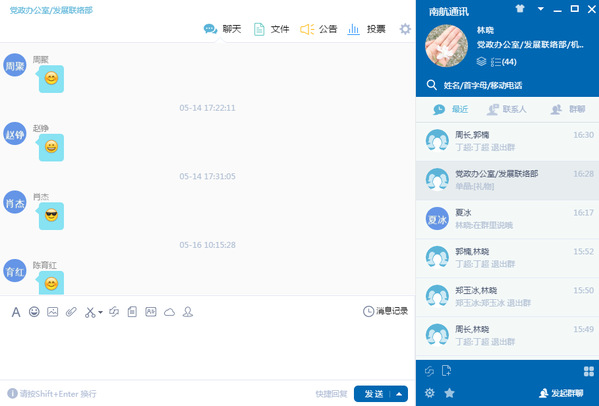Switch to the 文件 tab
599x406 pixels.
tap(272, 29)
